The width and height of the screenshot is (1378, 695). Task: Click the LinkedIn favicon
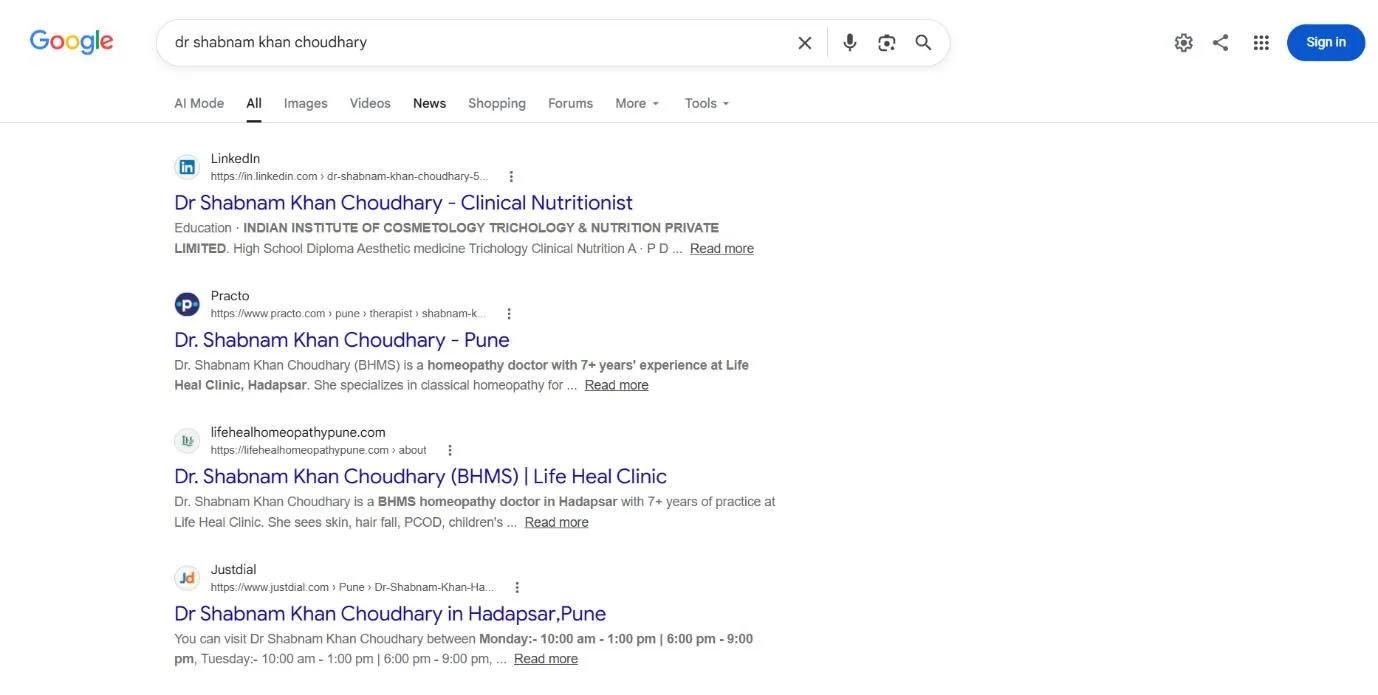point(187,167)
